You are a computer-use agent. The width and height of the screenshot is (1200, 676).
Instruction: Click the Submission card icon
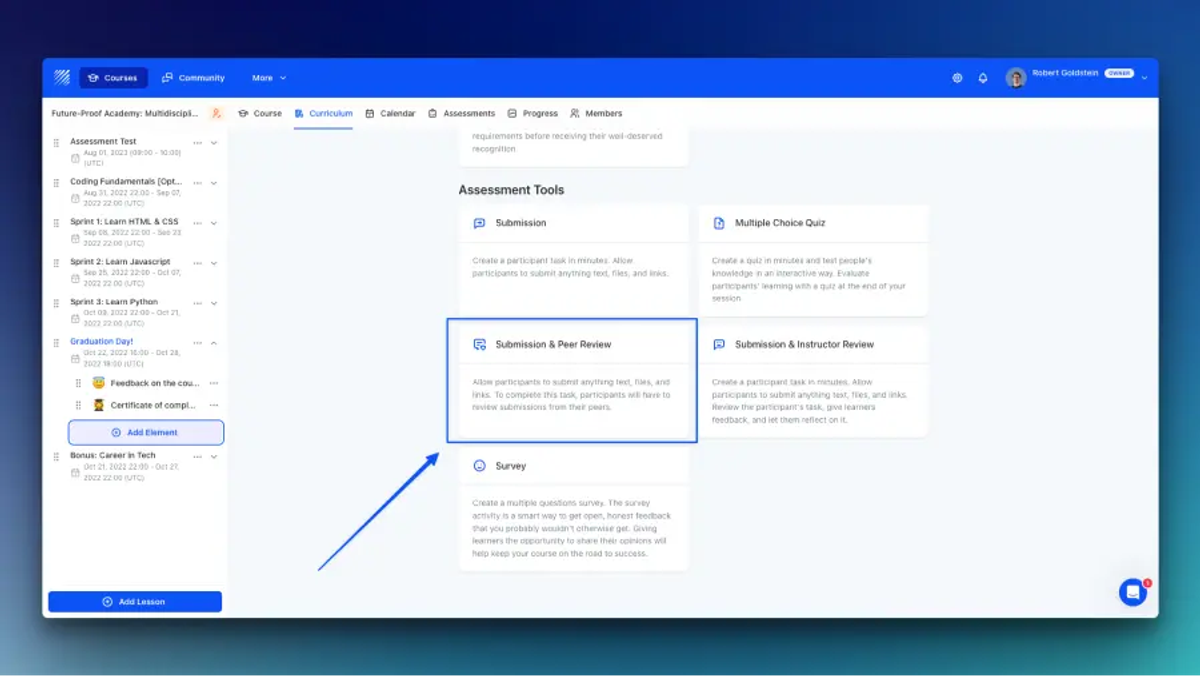pyautogui.click(x=479, y=223)
